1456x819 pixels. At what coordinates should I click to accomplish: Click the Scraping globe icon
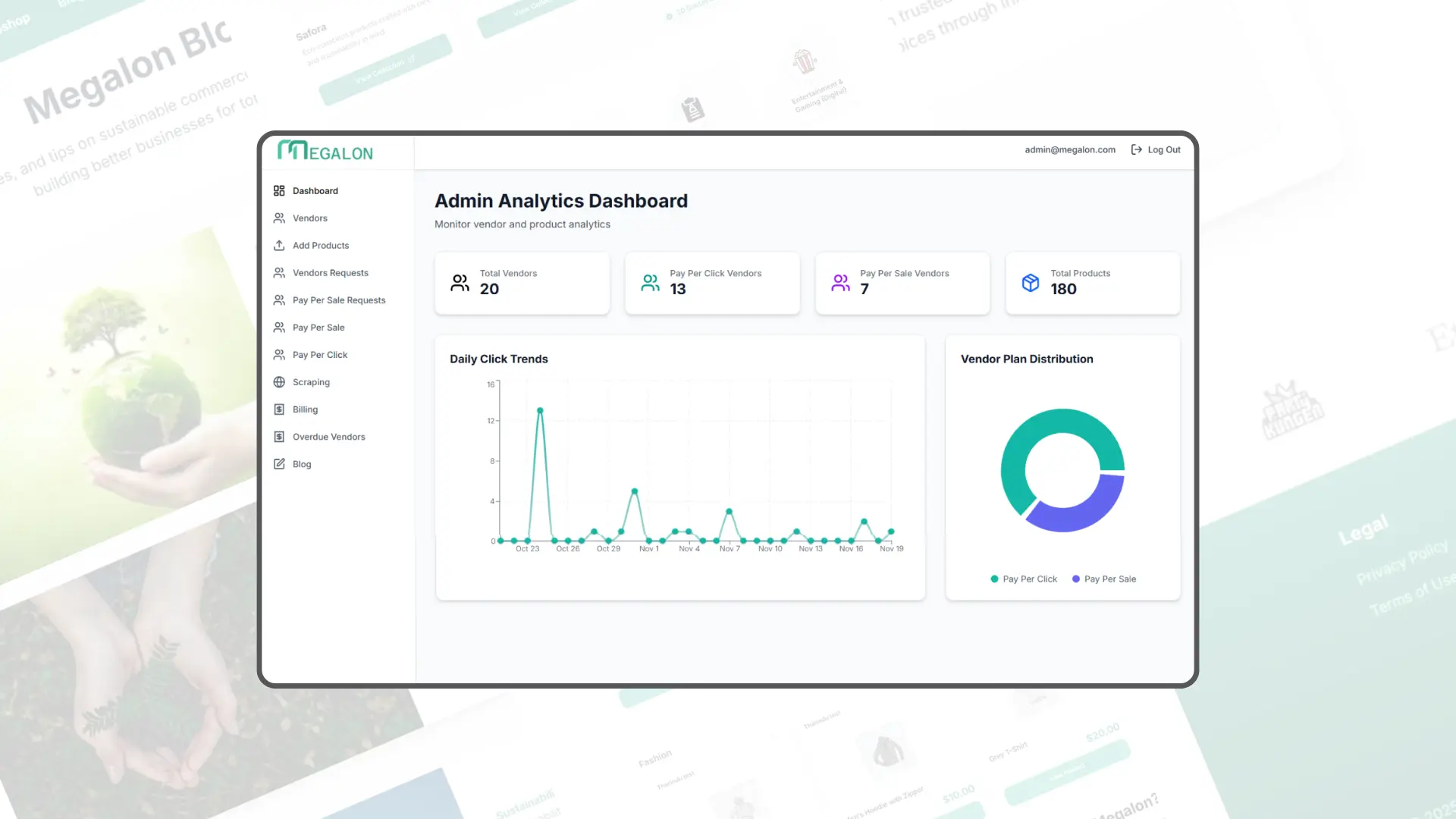(x=279, y=382)
